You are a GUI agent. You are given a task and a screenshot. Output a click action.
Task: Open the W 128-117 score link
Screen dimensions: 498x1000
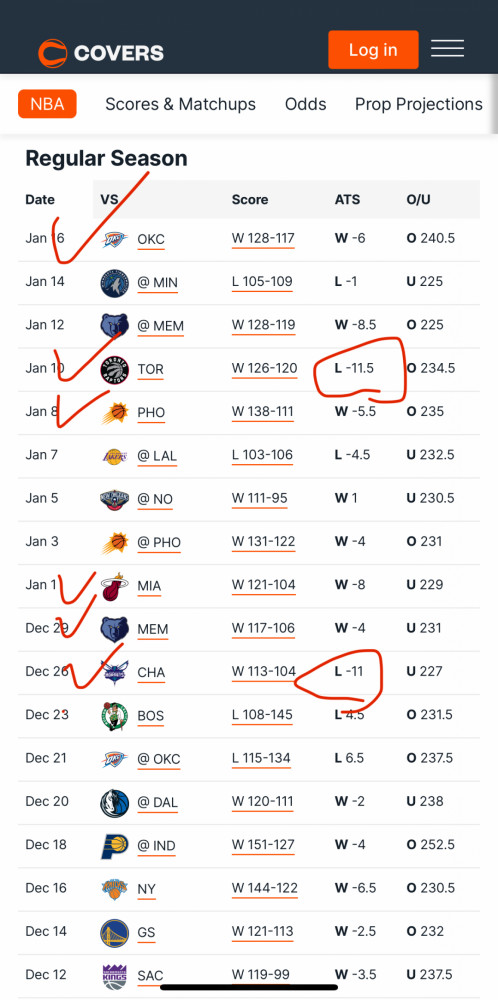[263, 239]
